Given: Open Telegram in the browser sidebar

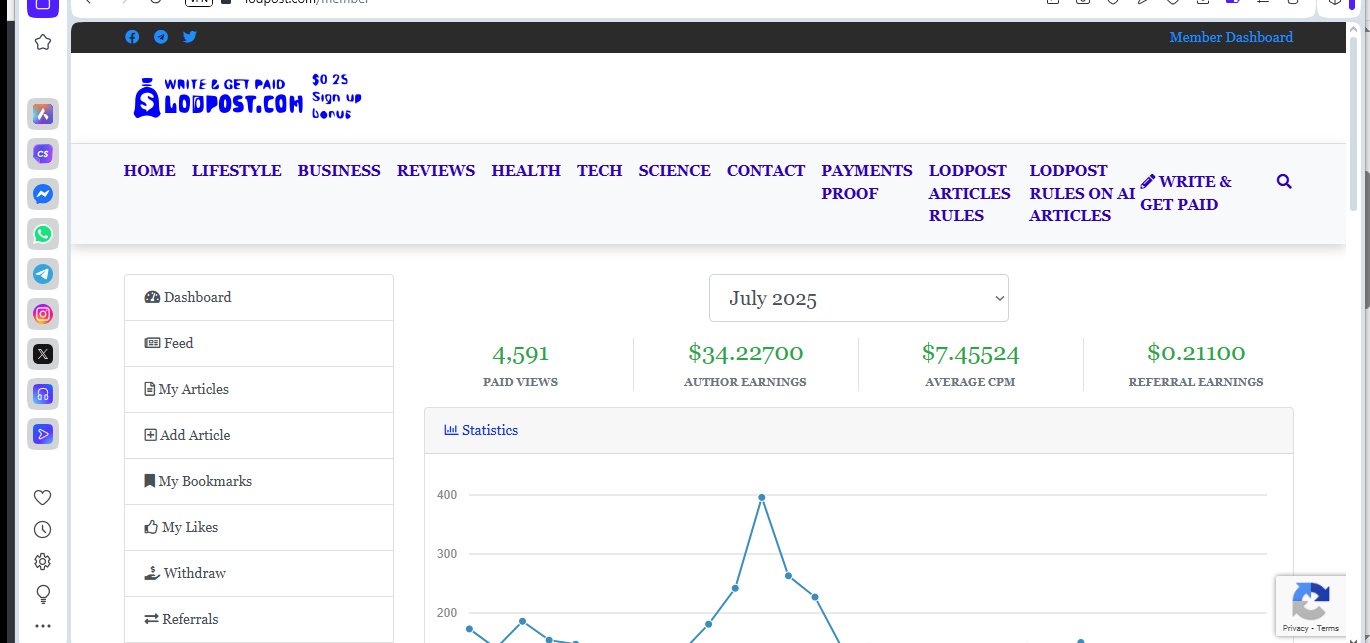Looking at the screenshot, I should [43, 274].
